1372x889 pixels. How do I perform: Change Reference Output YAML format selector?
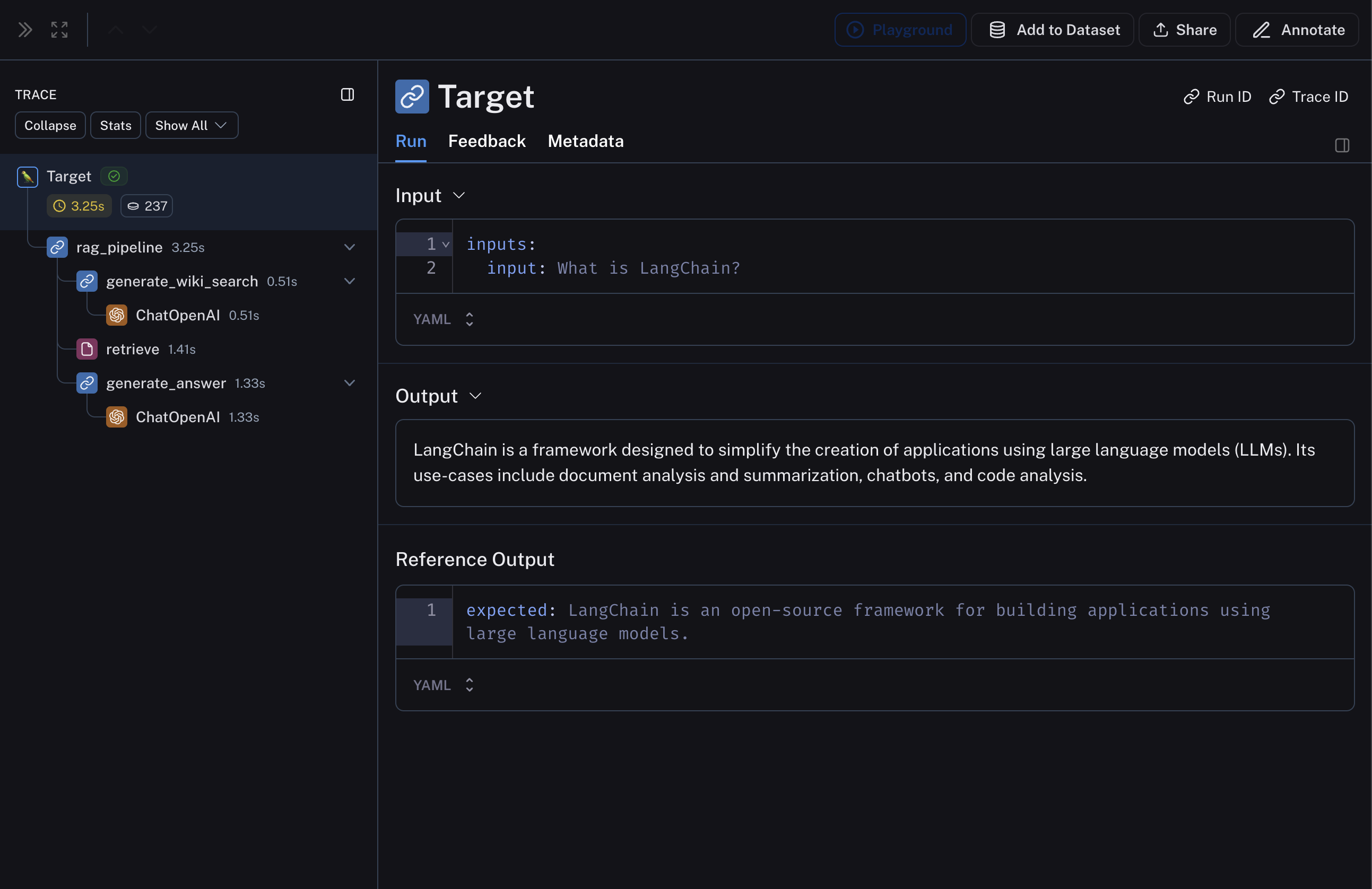pos(442,685)
